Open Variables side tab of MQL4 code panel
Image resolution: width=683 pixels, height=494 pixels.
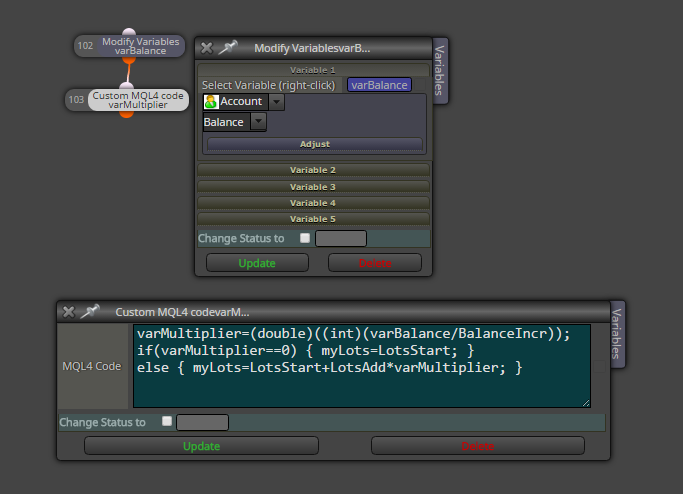point(617,334)
